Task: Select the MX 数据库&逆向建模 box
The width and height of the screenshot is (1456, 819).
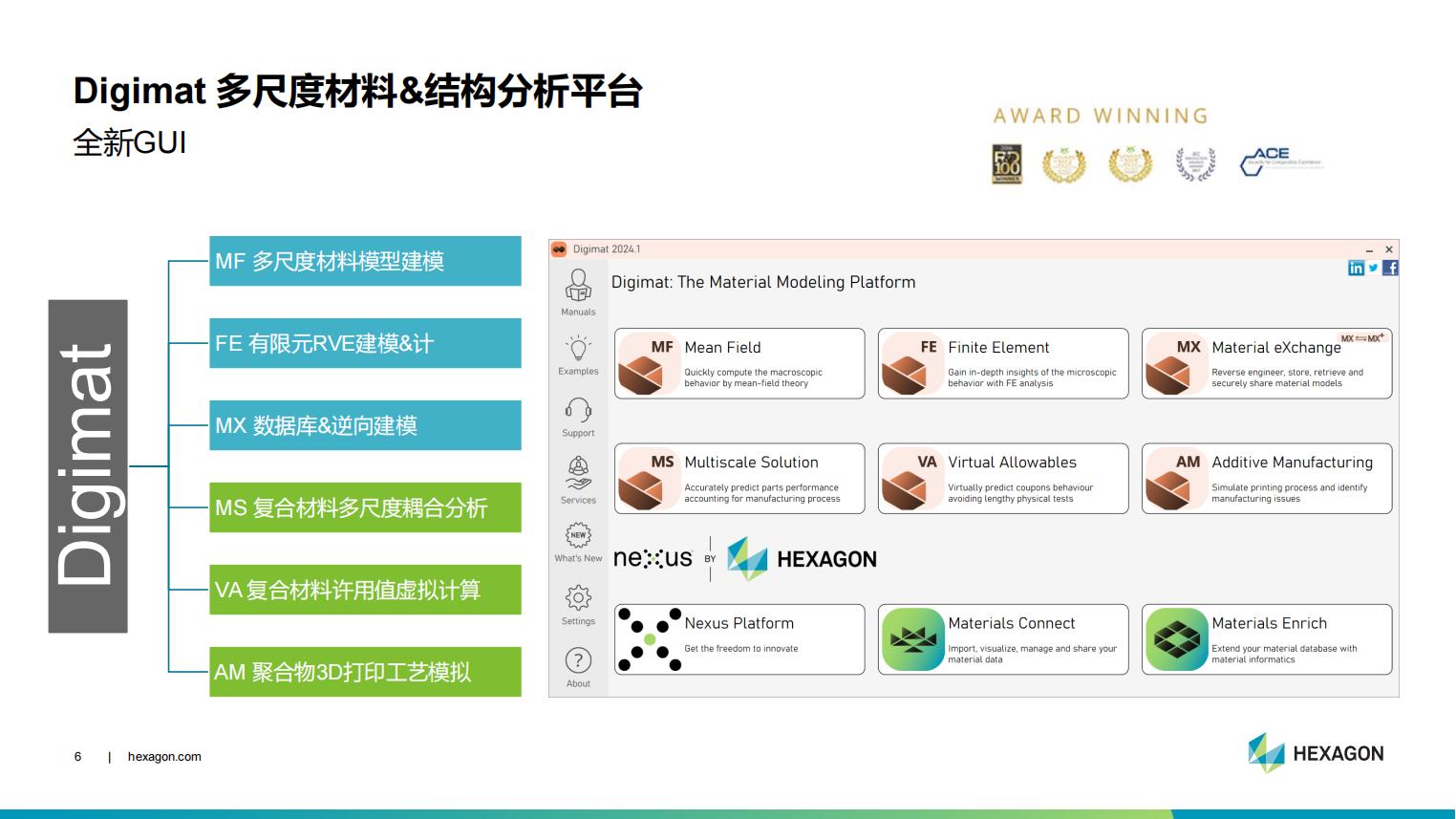Action: pos(365,425)
